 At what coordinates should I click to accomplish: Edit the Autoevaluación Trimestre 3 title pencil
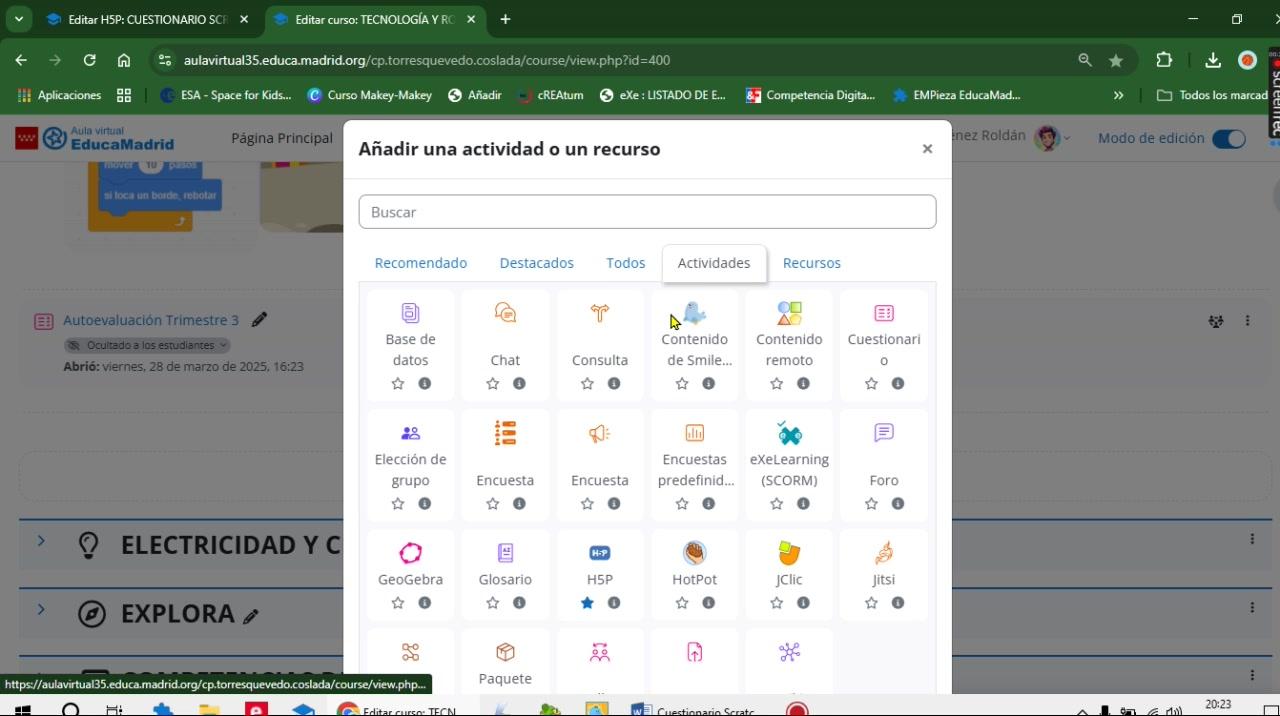pos(259,320)
